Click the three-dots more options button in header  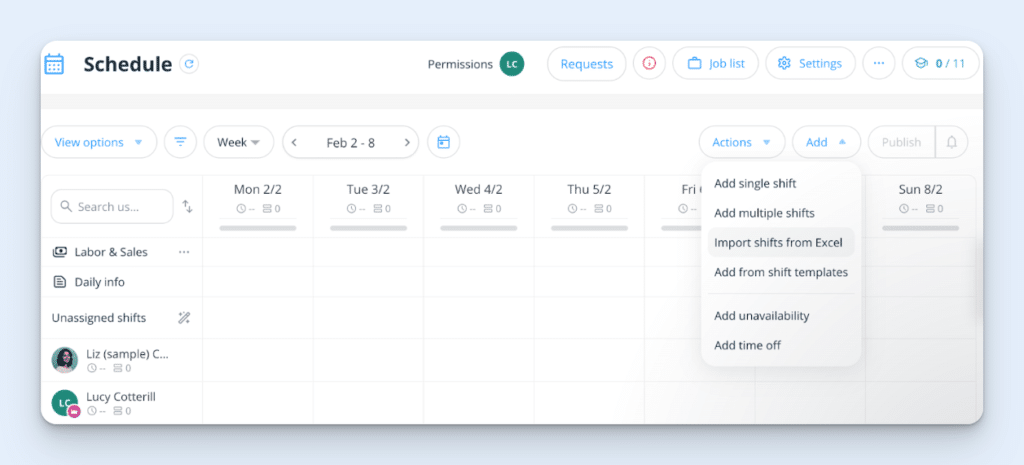878,63
